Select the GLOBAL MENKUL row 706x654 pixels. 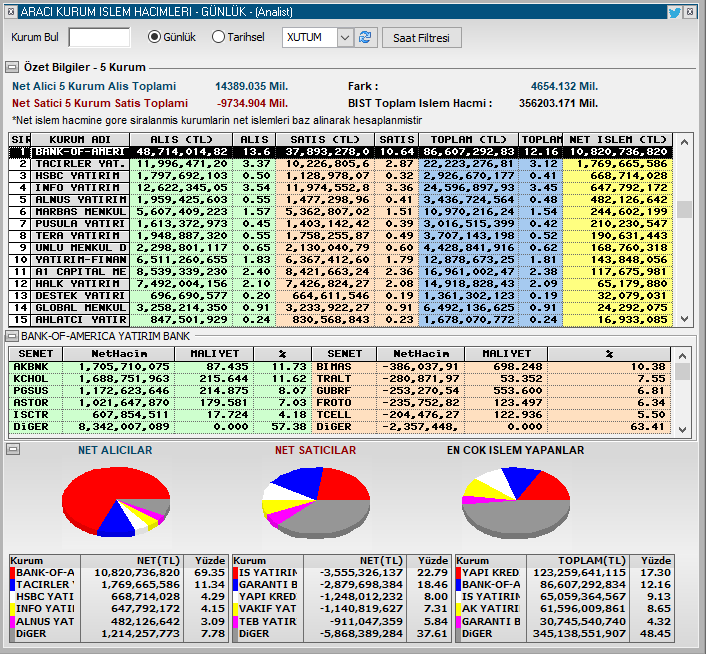pyautogui.click(x=341, y=308)
